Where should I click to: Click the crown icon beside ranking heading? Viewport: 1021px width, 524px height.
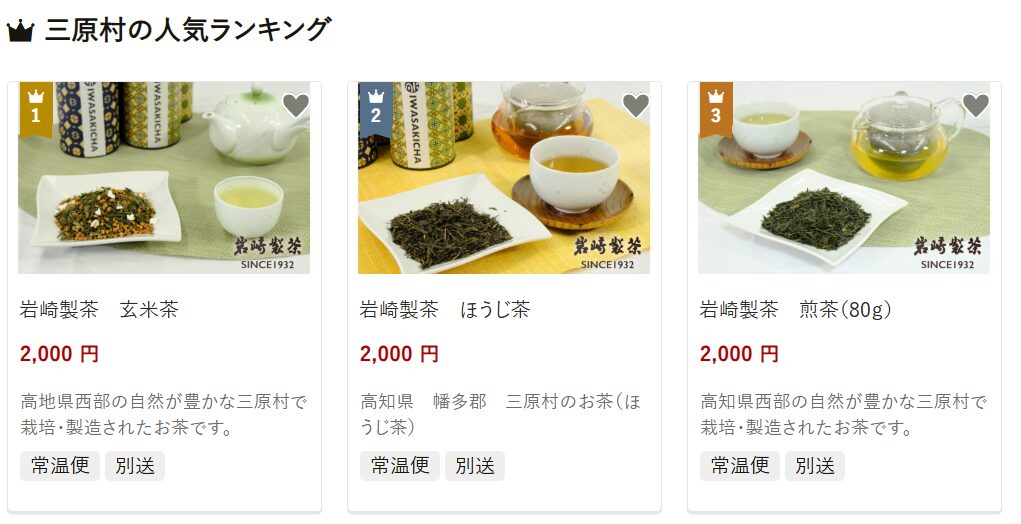pyautogui.click(x=20, y=31)
